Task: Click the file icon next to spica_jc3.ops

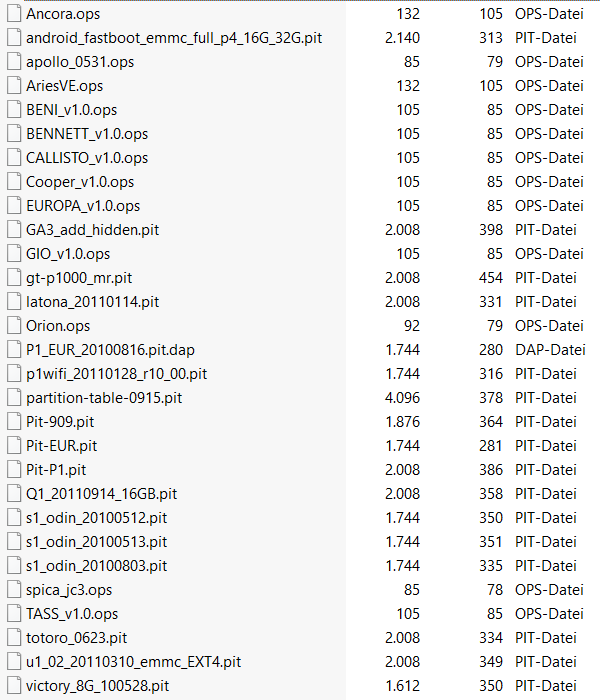Action: pos(13,590)
